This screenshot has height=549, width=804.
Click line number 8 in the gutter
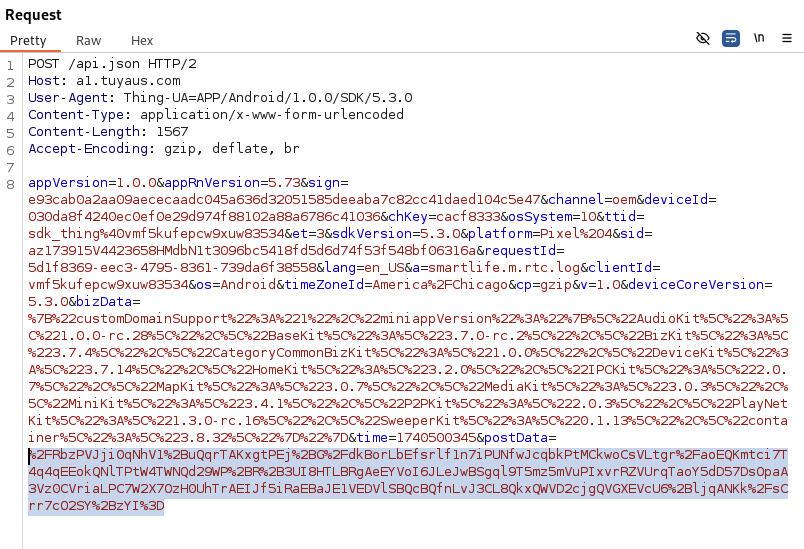pyautogui.click(x=10, y=184)
